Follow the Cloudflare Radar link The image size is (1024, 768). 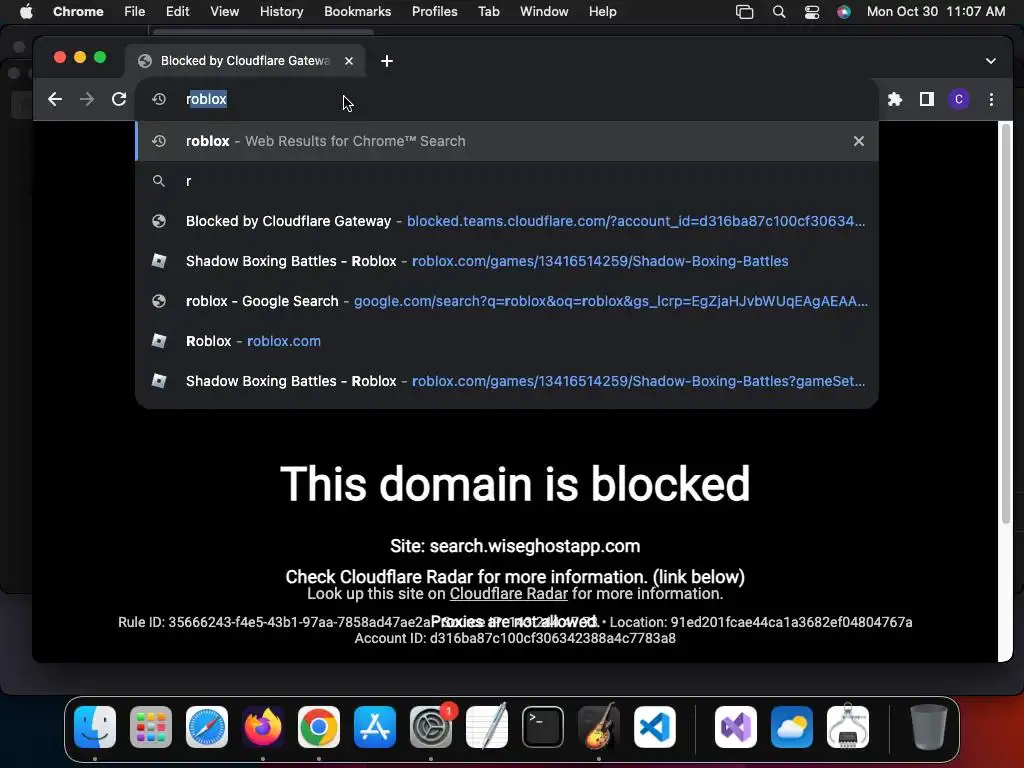pyautogui.click(x=508, y=594)
